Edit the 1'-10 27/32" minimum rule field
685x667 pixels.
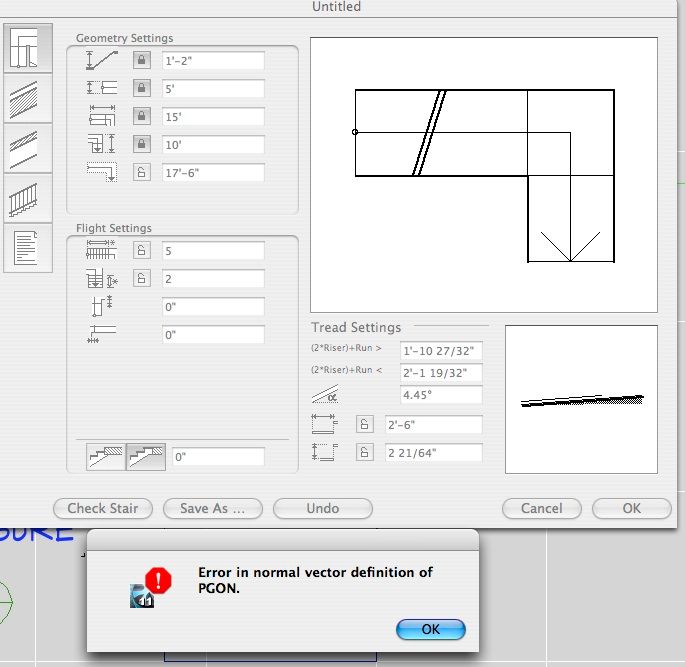pyautogui.click(x=441, y=350)
